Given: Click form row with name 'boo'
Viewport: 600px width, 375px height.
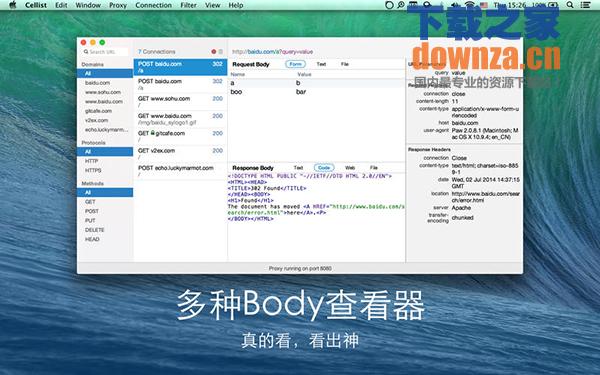Looking at the screenshot, I should [x=316, y=92].
